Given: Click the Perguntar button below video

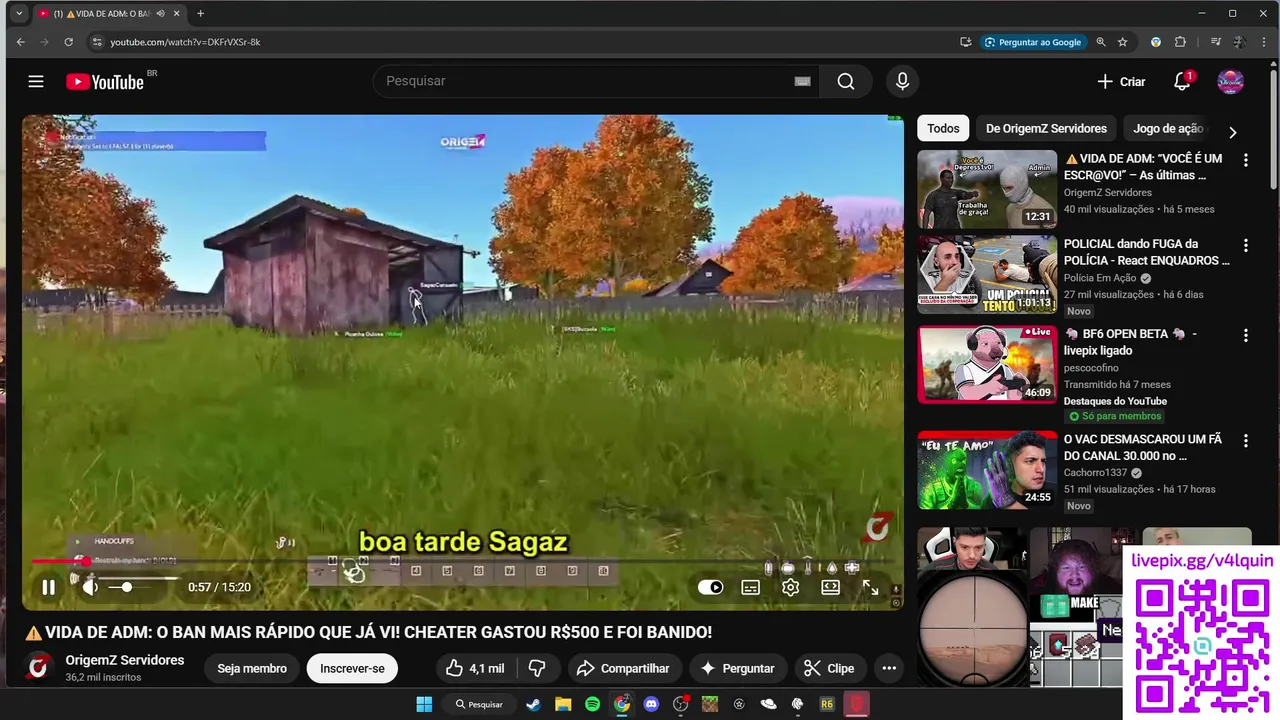Looking at the screenshot, I should point(737,668).
